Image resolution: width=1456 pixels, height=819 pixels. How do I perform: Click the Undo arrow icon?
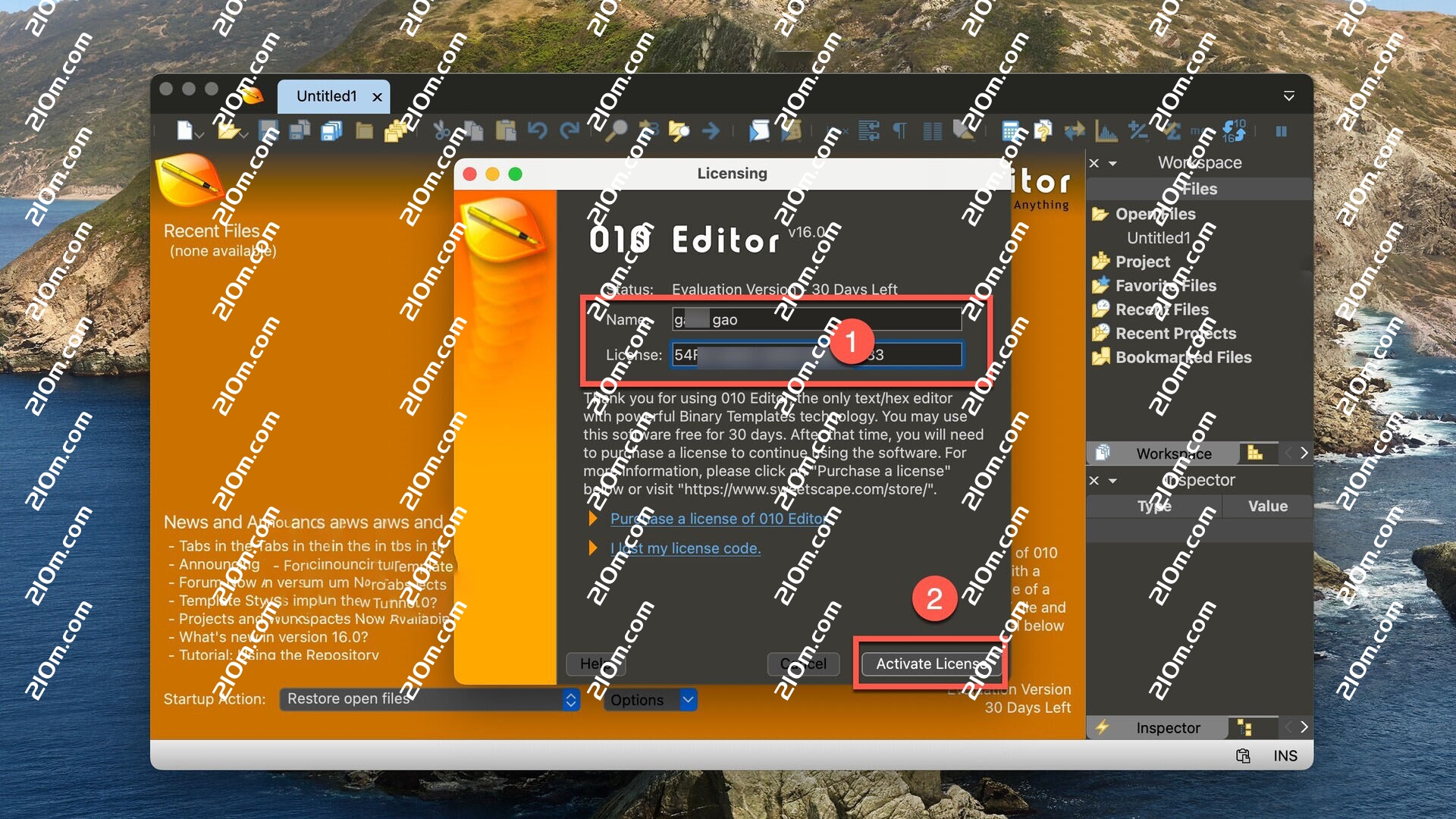point(537,131)
